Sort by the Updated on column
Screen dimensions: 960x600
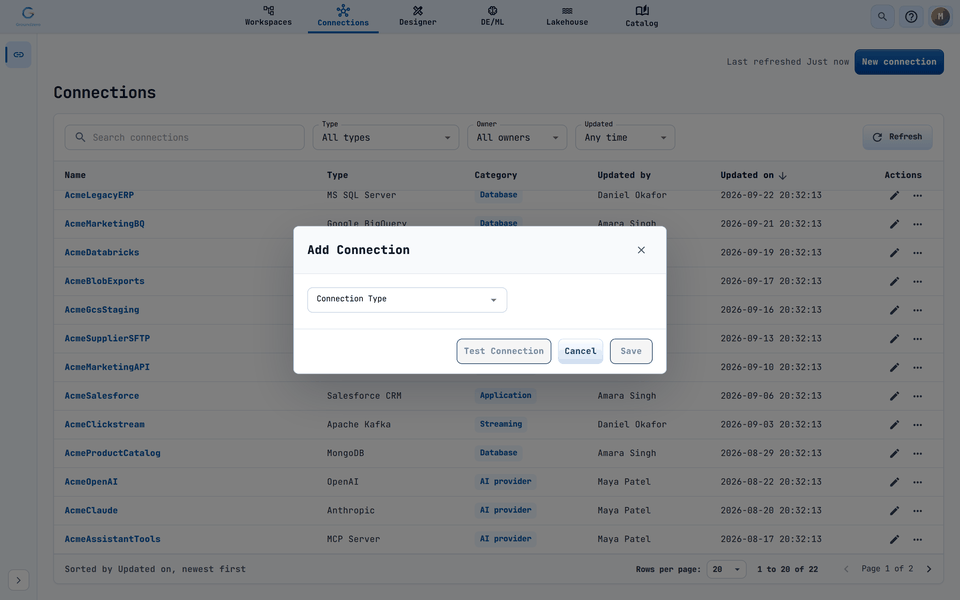click(x=753, y=175)
